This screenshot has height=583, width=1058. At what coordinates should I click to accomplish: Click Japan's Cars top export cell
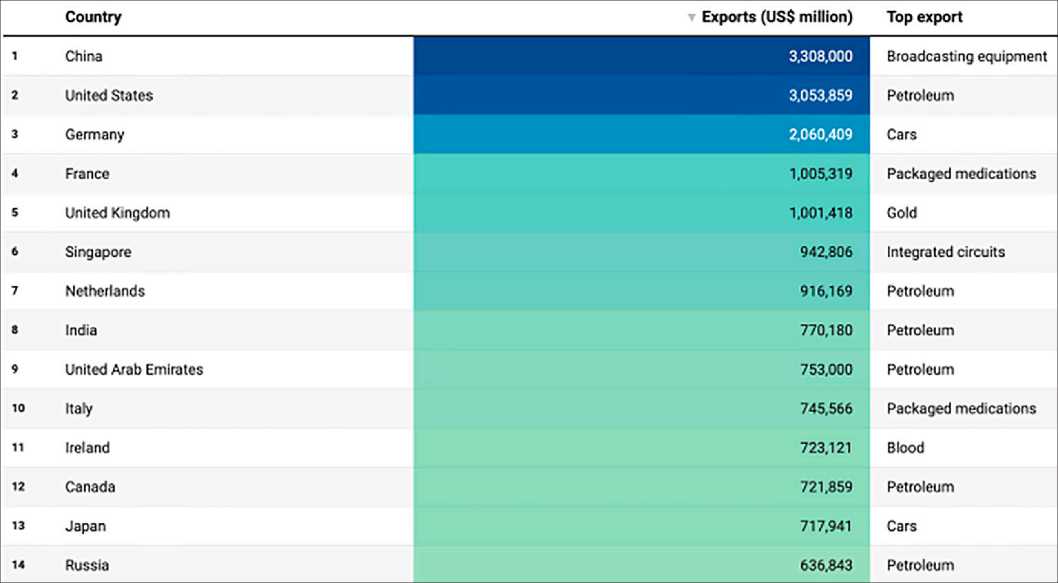click(x=901, y=526)
